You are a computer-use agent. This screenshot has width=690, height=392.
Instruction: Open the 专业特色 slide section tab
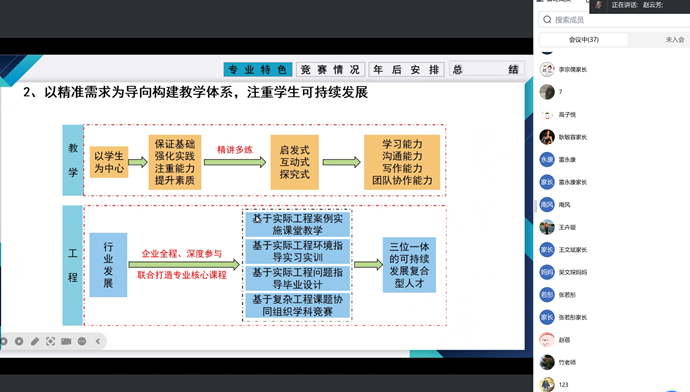[x=258, y=70]
